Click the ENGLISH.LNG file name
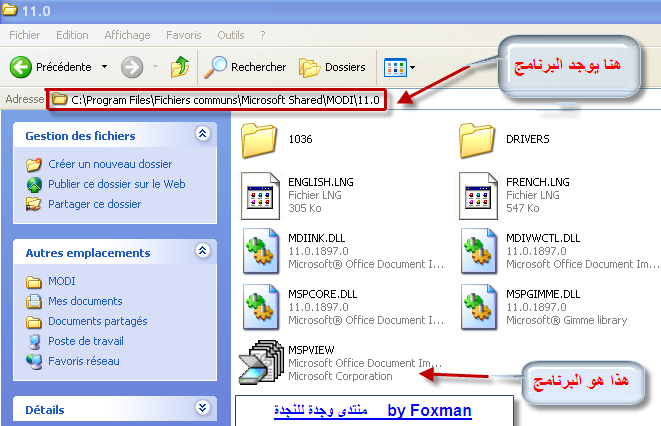661x426 pixels. [321, 182]
